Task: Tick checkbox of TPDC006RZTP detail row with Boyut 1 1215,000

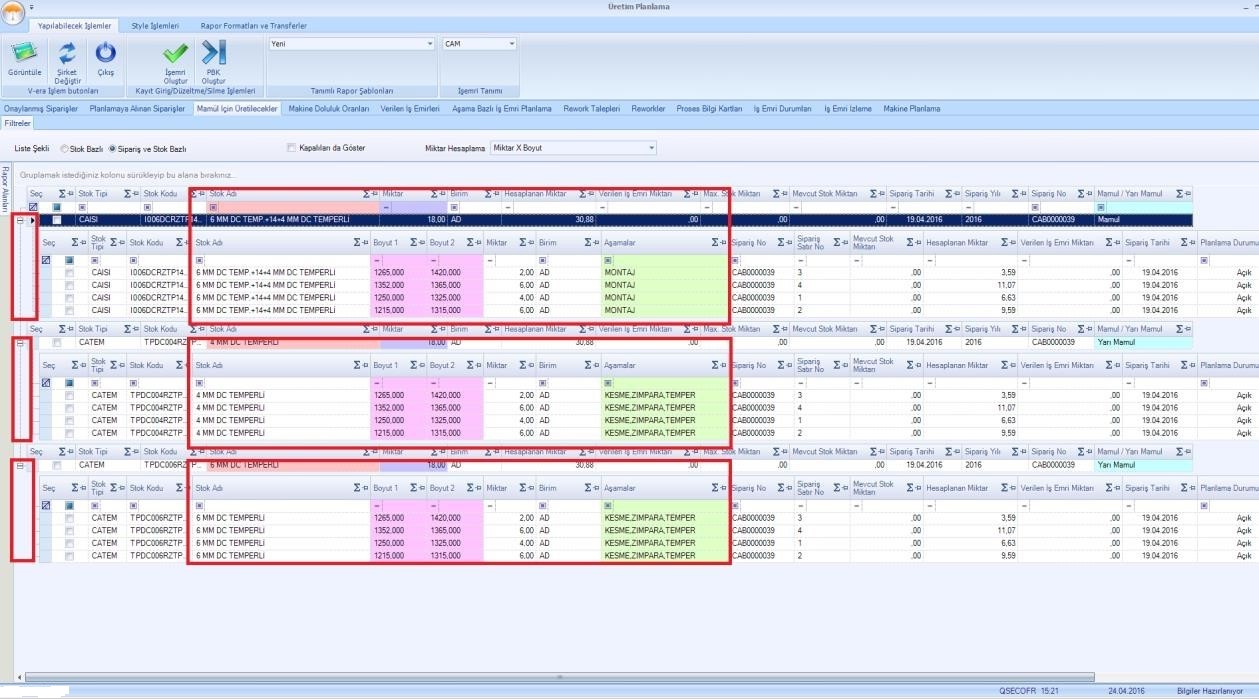Action: pos(69,556)
